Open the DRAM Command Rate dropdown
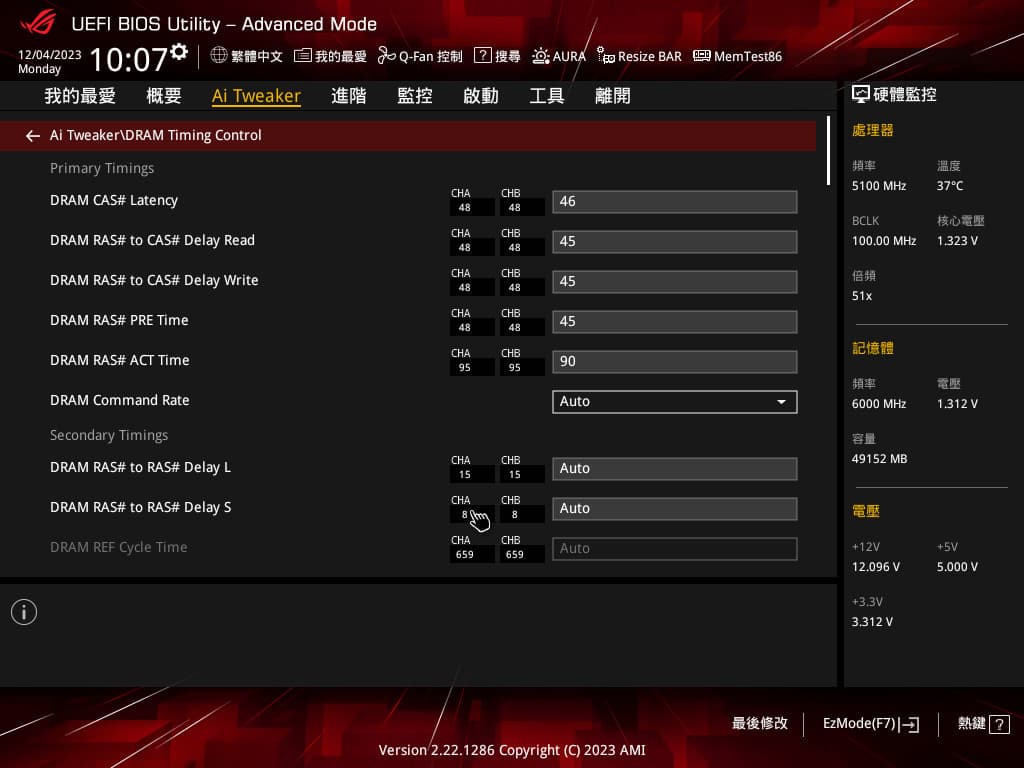1024x768 pixels. 674,401
